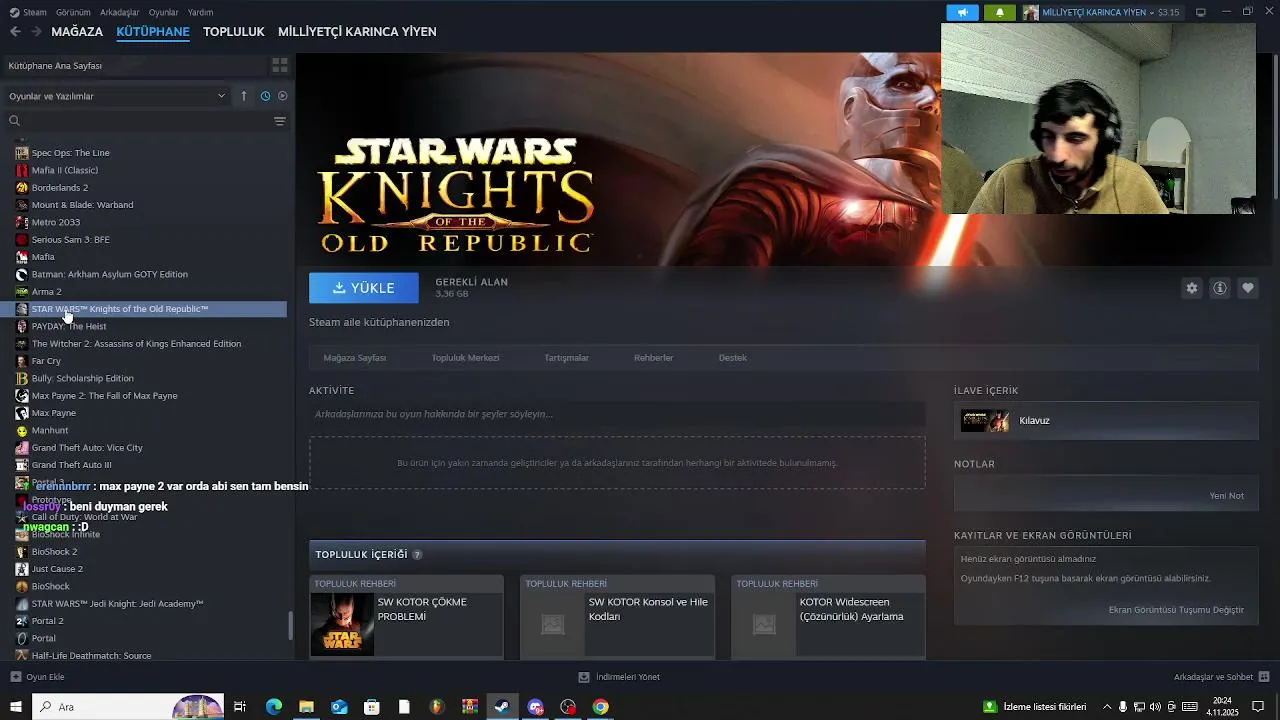Open the Arkadaşlar menu
Screen dimensions: 1280x720
click(121, 12)
